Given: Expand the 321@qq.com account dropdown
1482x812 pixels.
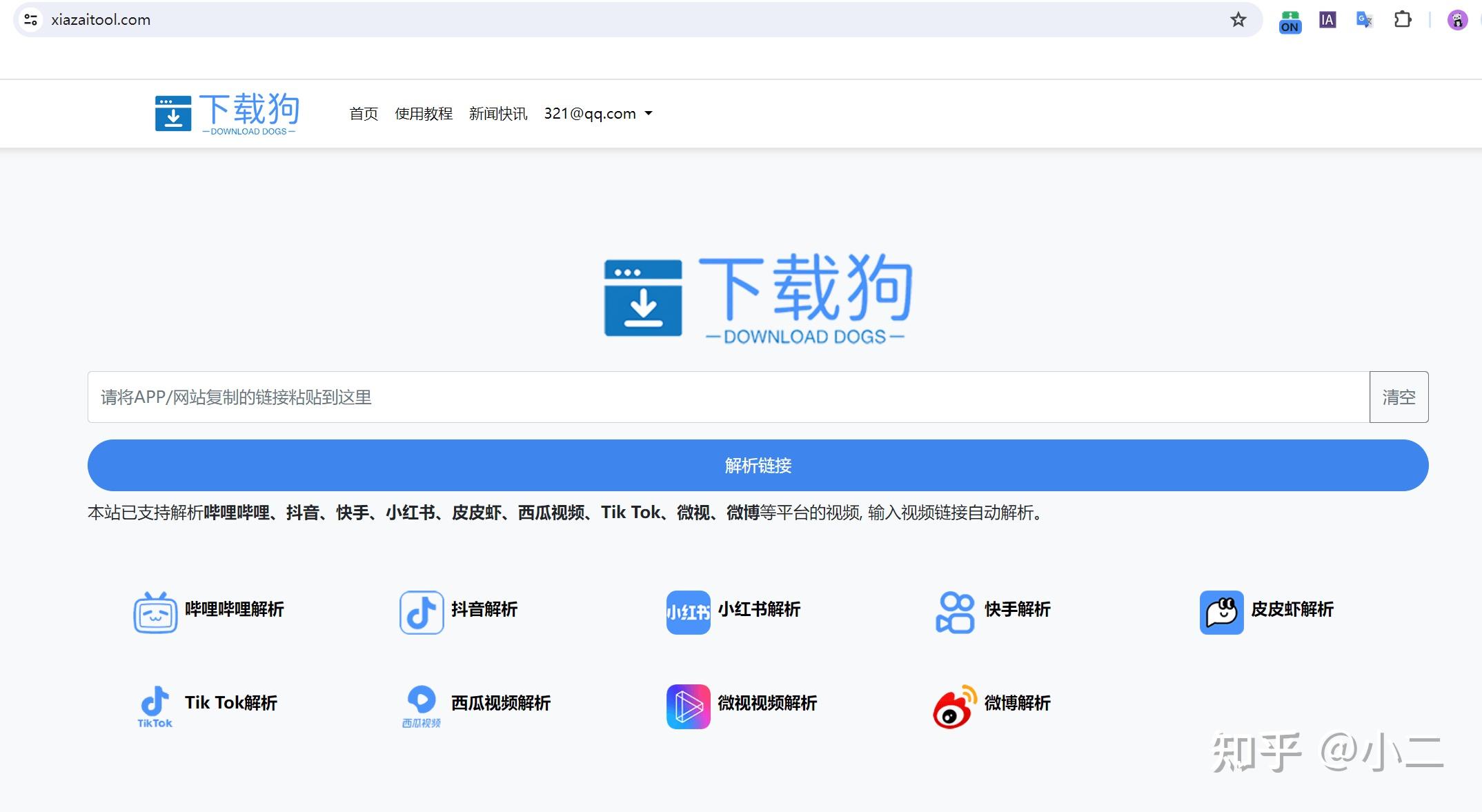Looking at the screenshot, I should pyautogui.click(x=598, y=114).
